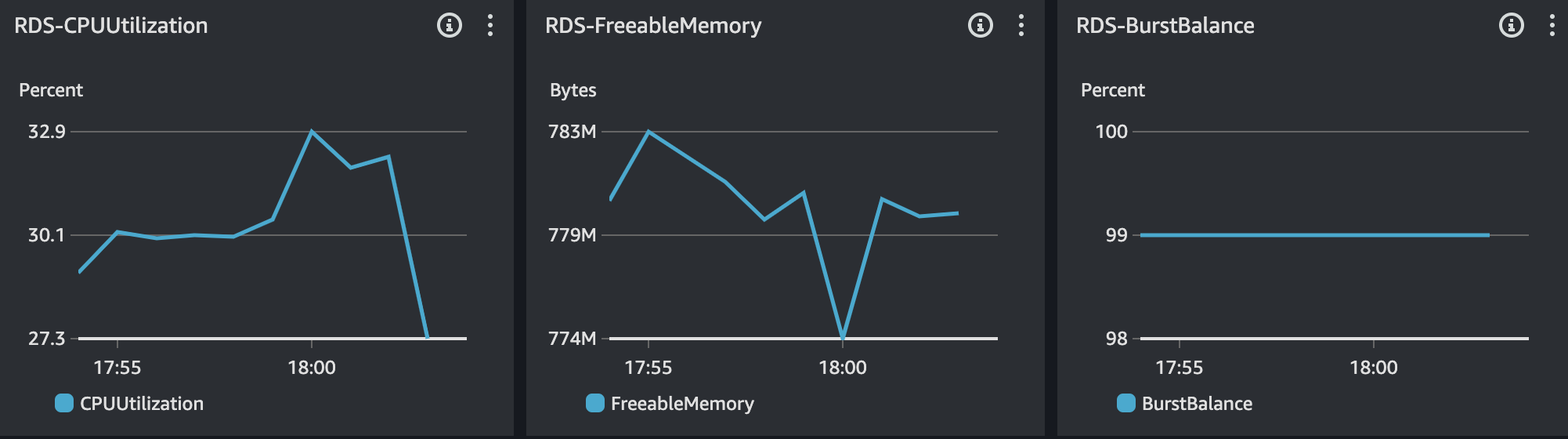
Task: Click the BurstBalance legend color swatch
Action: coord(1126,403)
